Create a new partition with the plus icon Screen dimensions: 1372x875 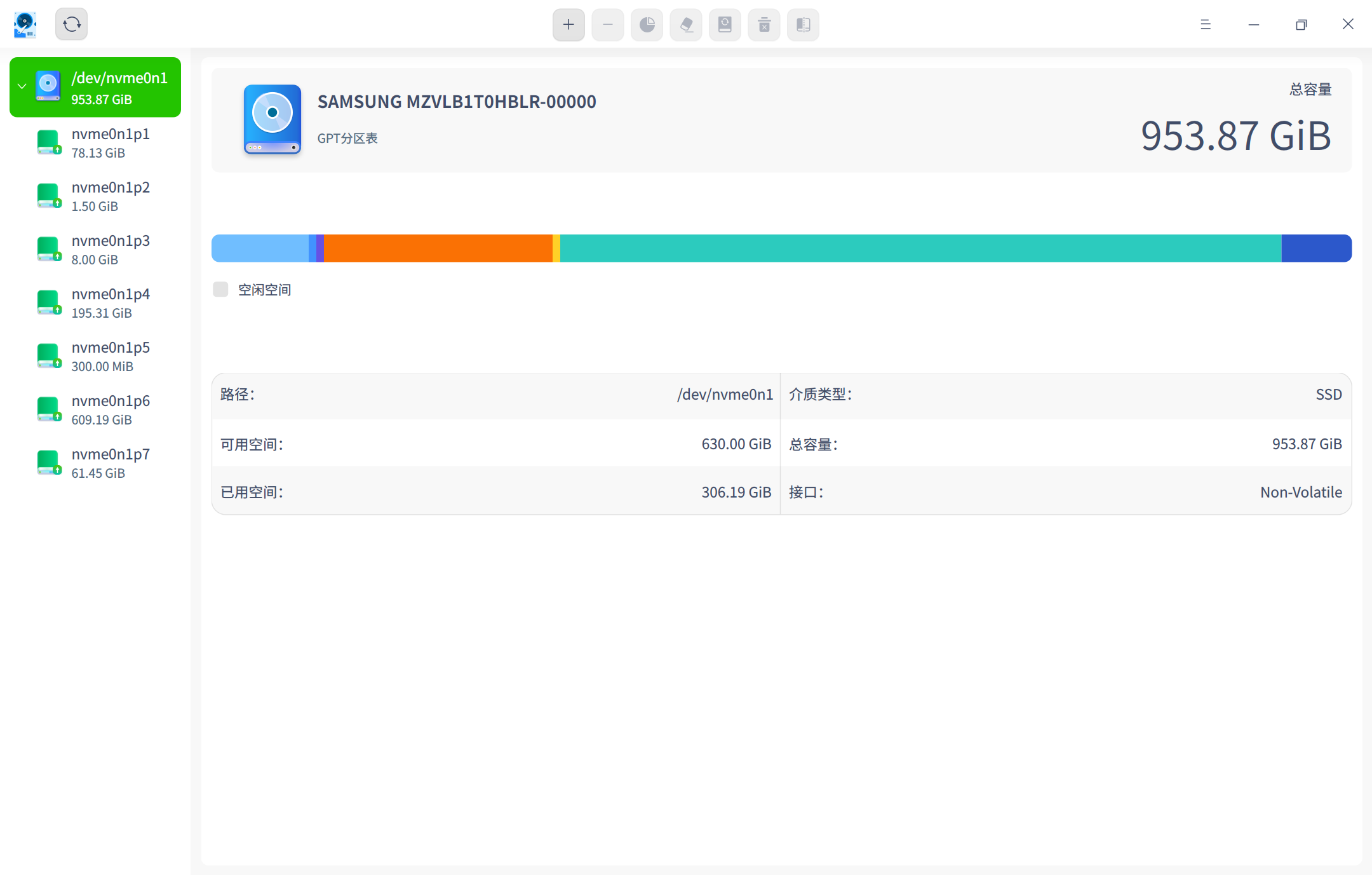567,24
